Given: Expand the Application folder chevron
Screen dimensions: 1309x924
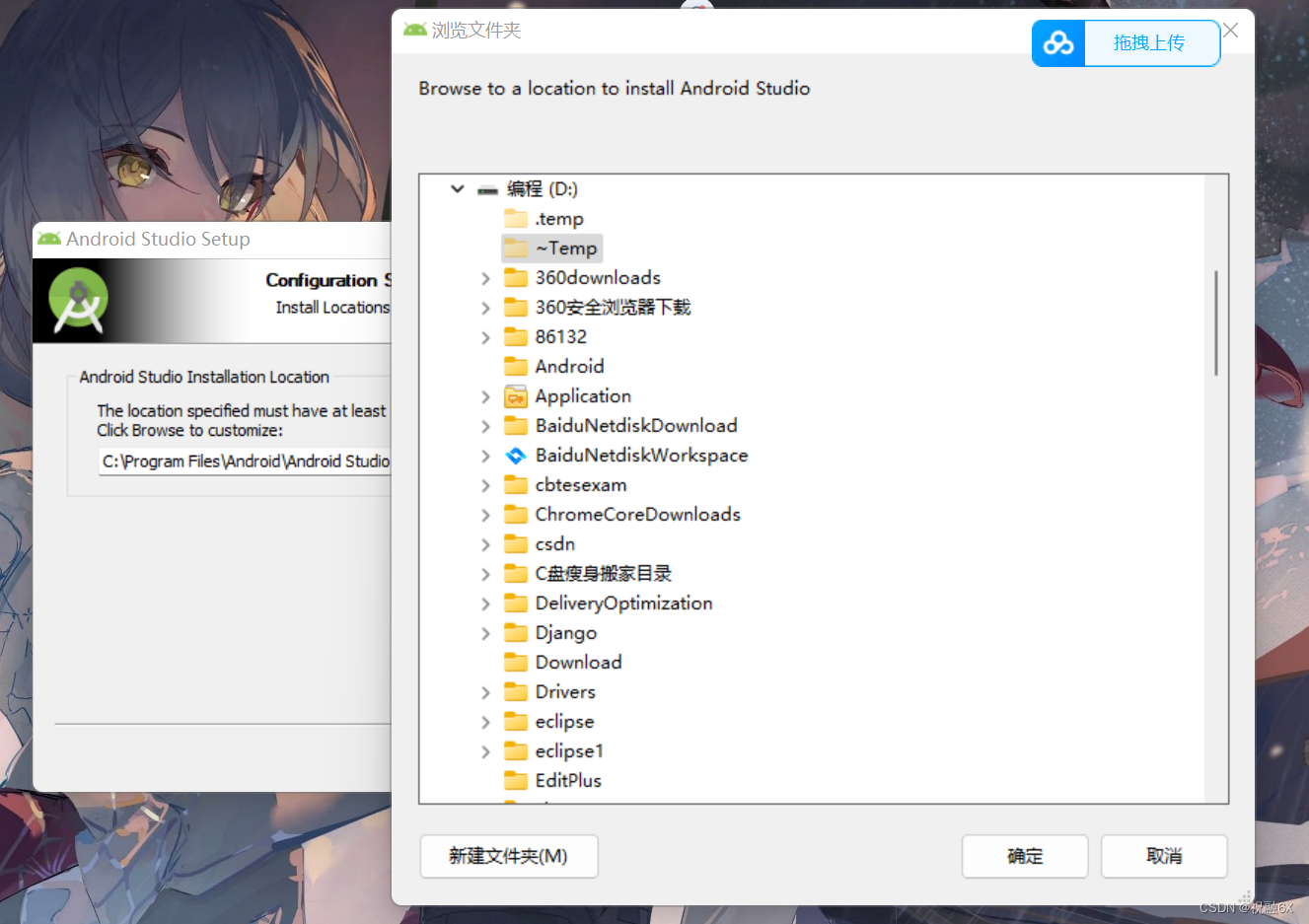Looking at the screenshot, I should (485, 396).
